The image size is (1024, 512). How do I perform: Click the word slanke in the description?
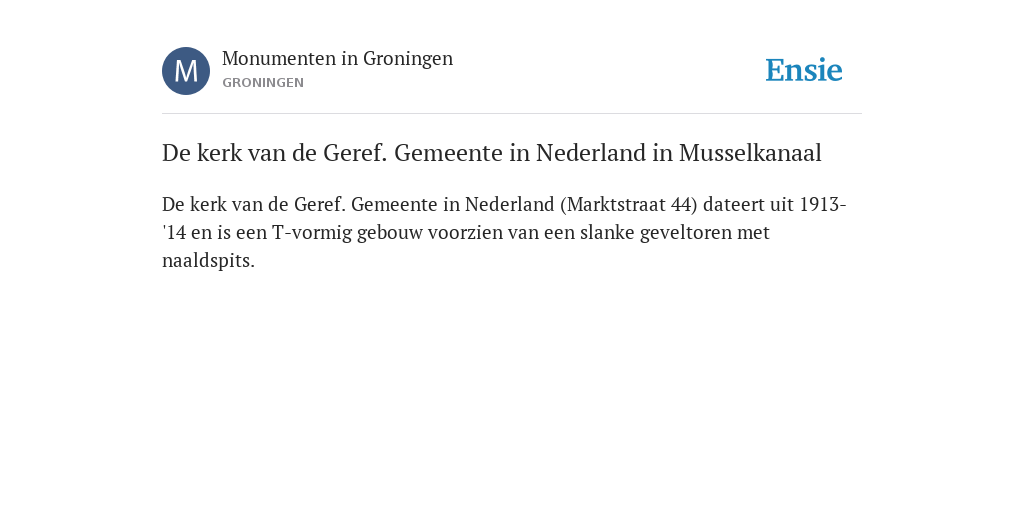607,232
